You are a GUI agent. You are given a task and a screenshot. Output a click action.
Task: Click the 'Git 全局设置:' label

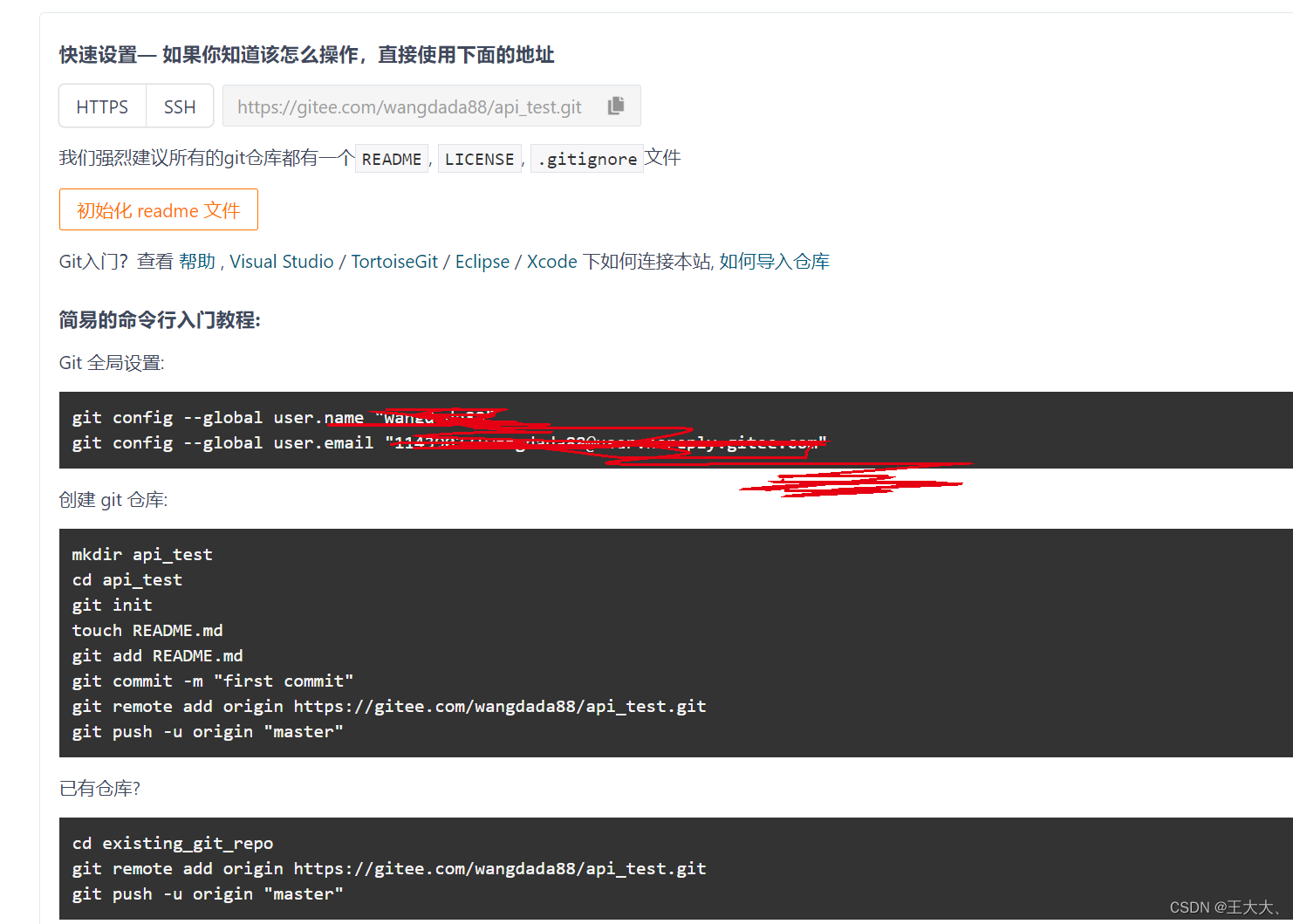(112, 363)
